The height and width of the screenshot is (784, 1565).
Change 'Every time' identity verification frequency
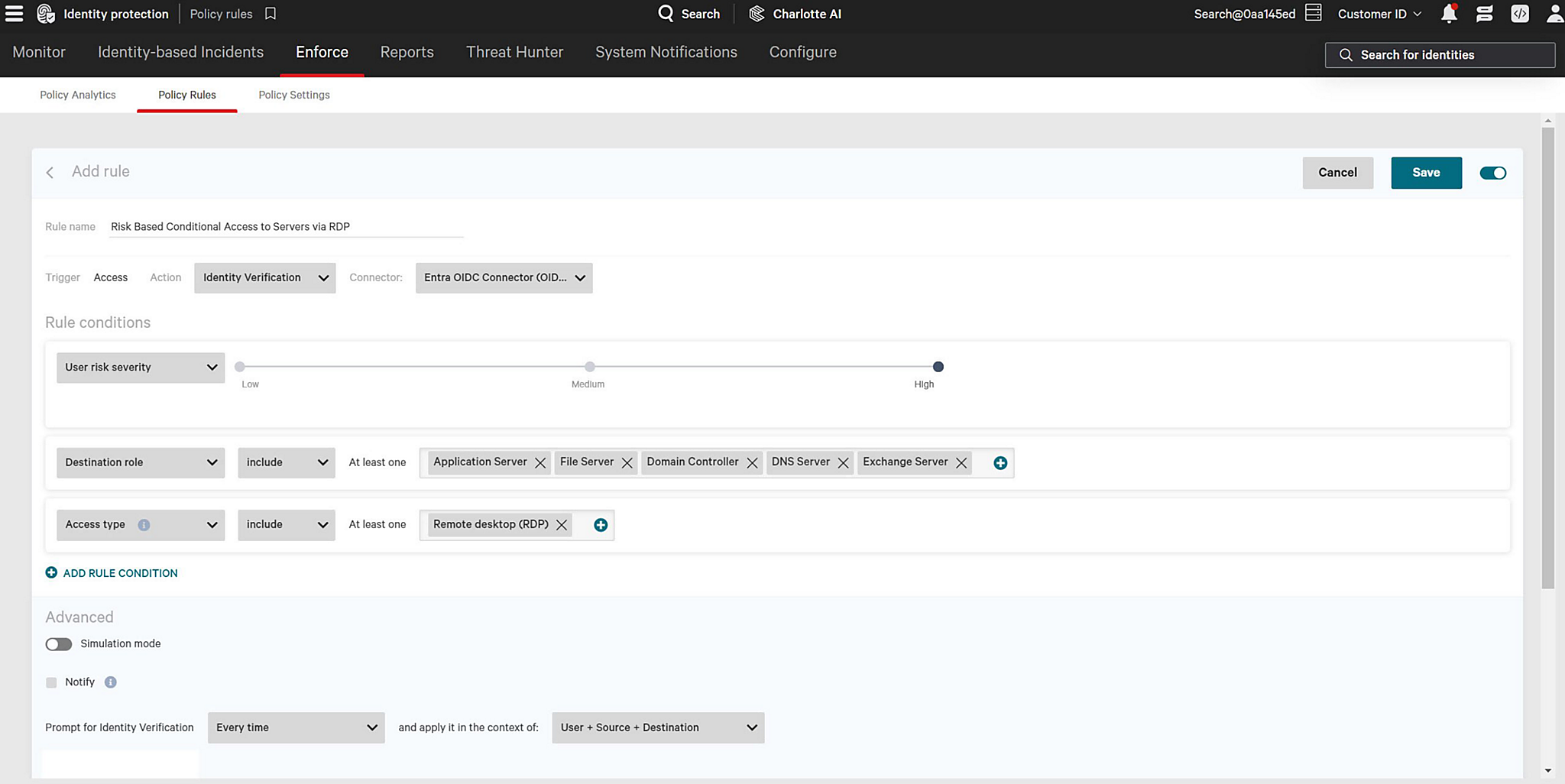296,727
